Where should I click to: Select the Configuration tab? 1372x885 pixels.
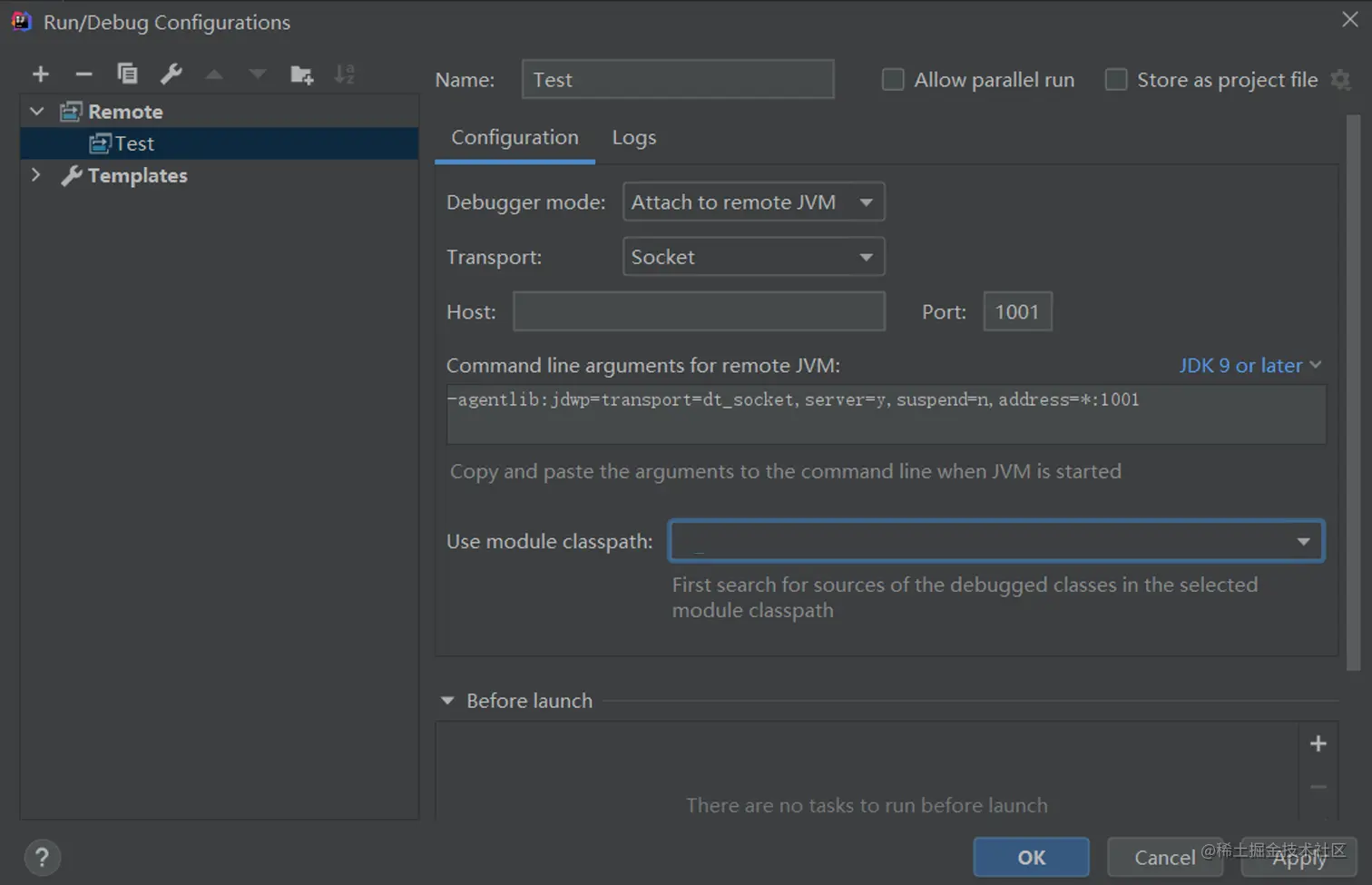point(514,138)
